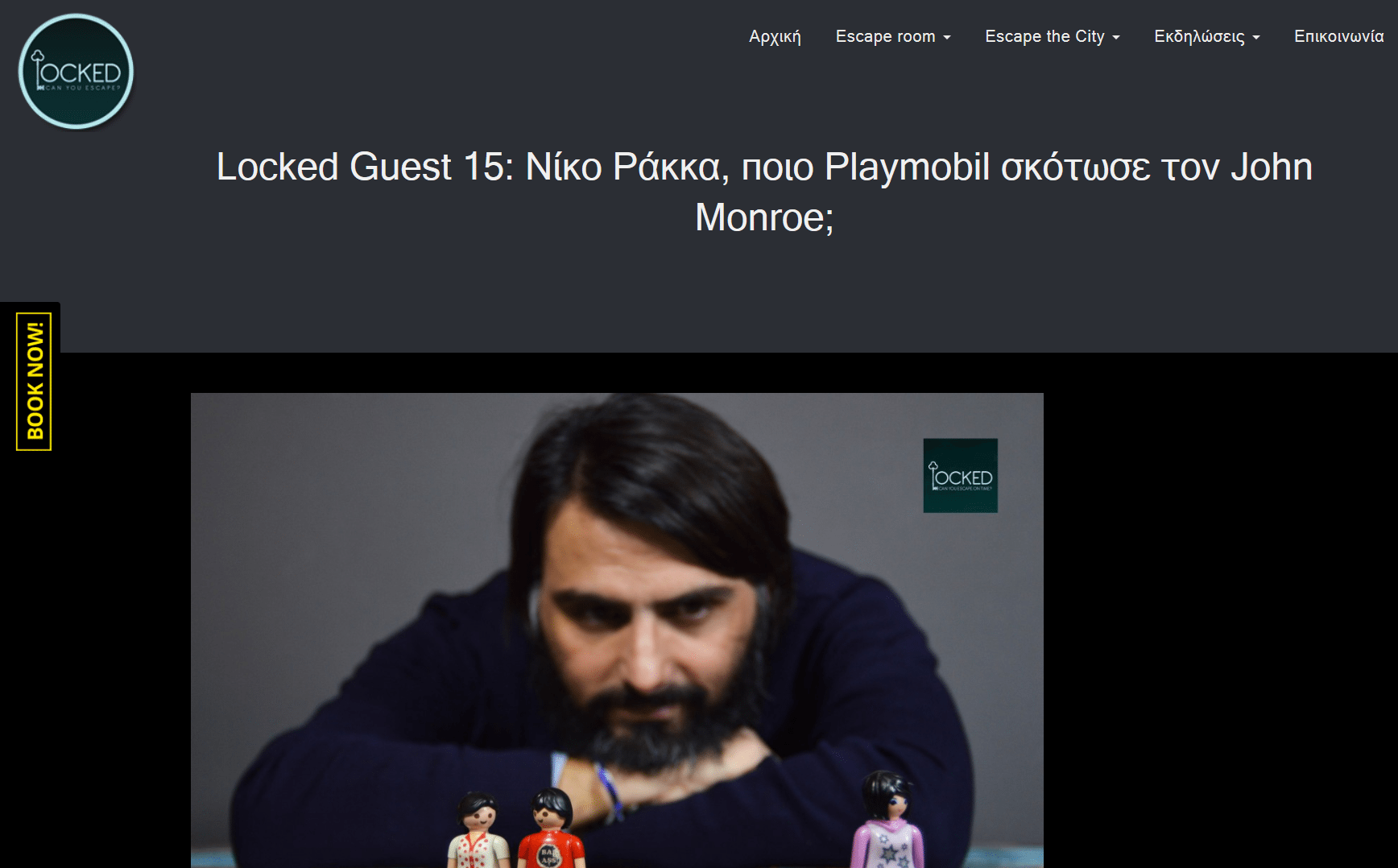Open the Αρχική home page
This screenshot has height=868, width=1398.
(x=775, y=36)
